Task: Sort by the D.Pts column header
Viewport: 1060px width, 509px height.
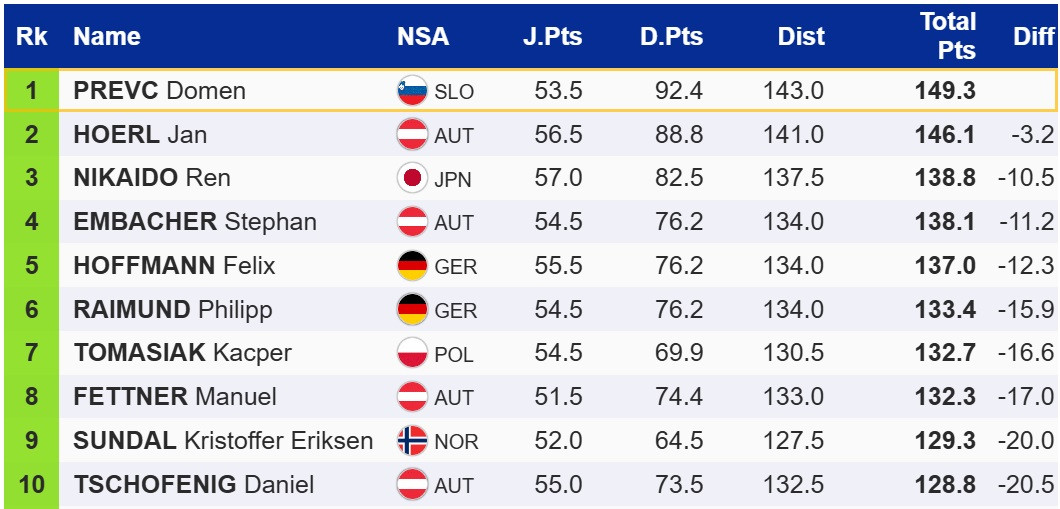Action: tap(672, 37)
